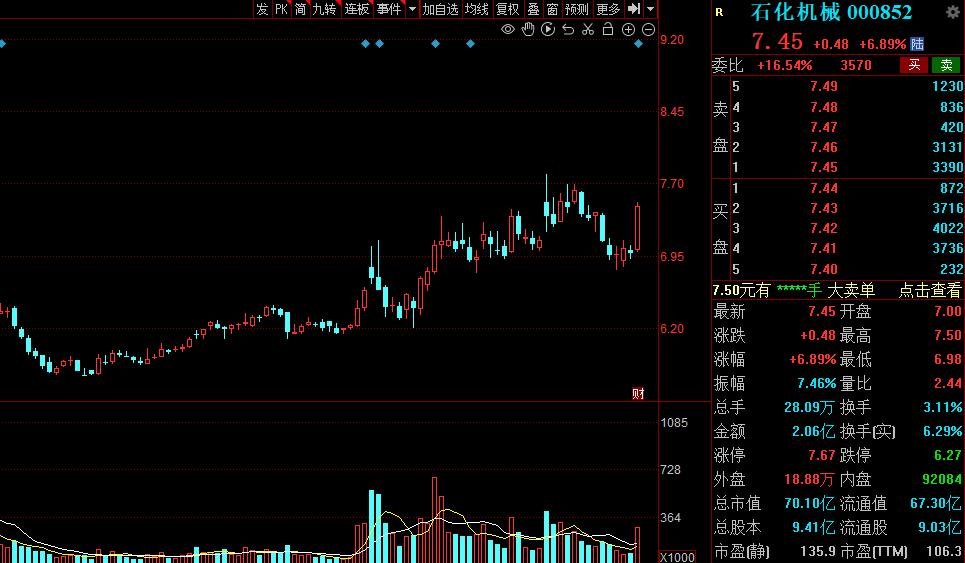Open settings gear beside the stock name
965x563 pixels.
click(x=953, y=12)
